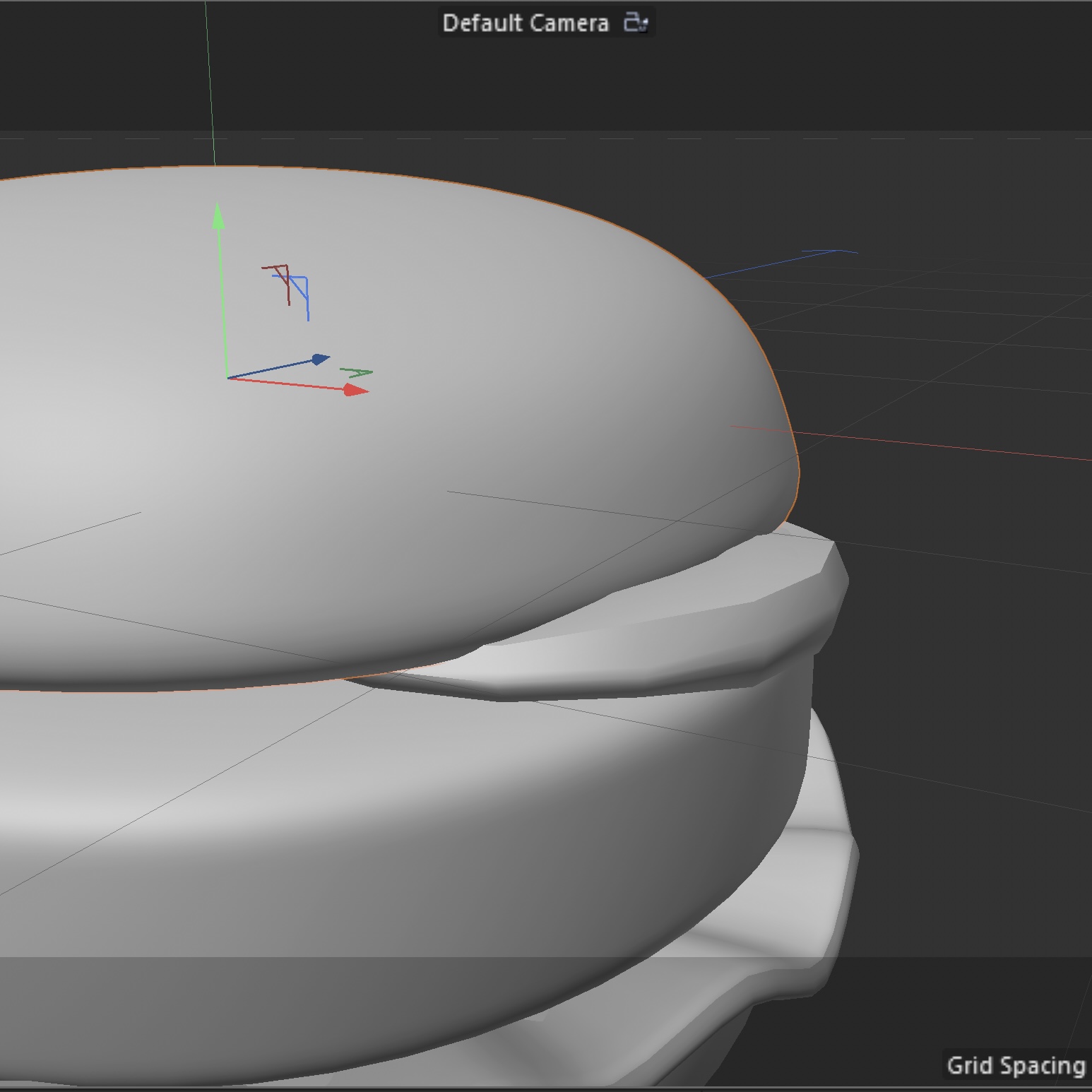
Task: Click the gizmo origin point
Action: tap(226, 378)
